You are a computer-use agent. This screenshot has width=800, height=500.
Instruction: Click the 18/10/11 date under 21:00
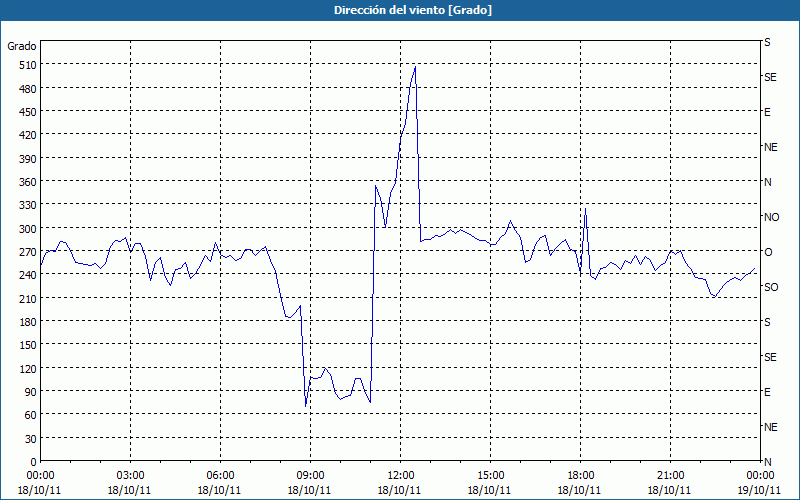click(x=669, y=490)
